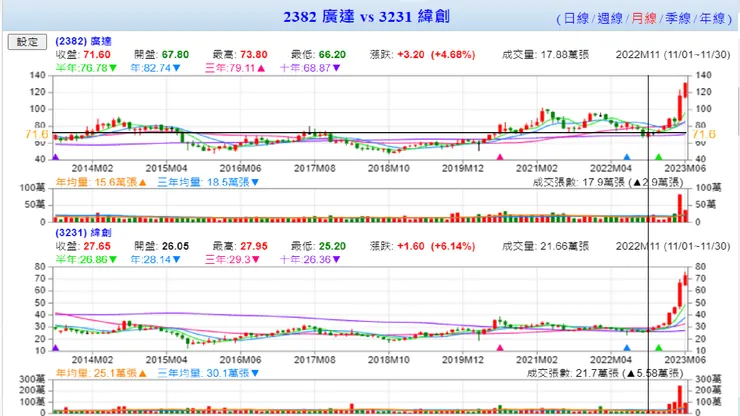
Task: Click 緯創 low price 25.20
Action: [x=332, y=246]
